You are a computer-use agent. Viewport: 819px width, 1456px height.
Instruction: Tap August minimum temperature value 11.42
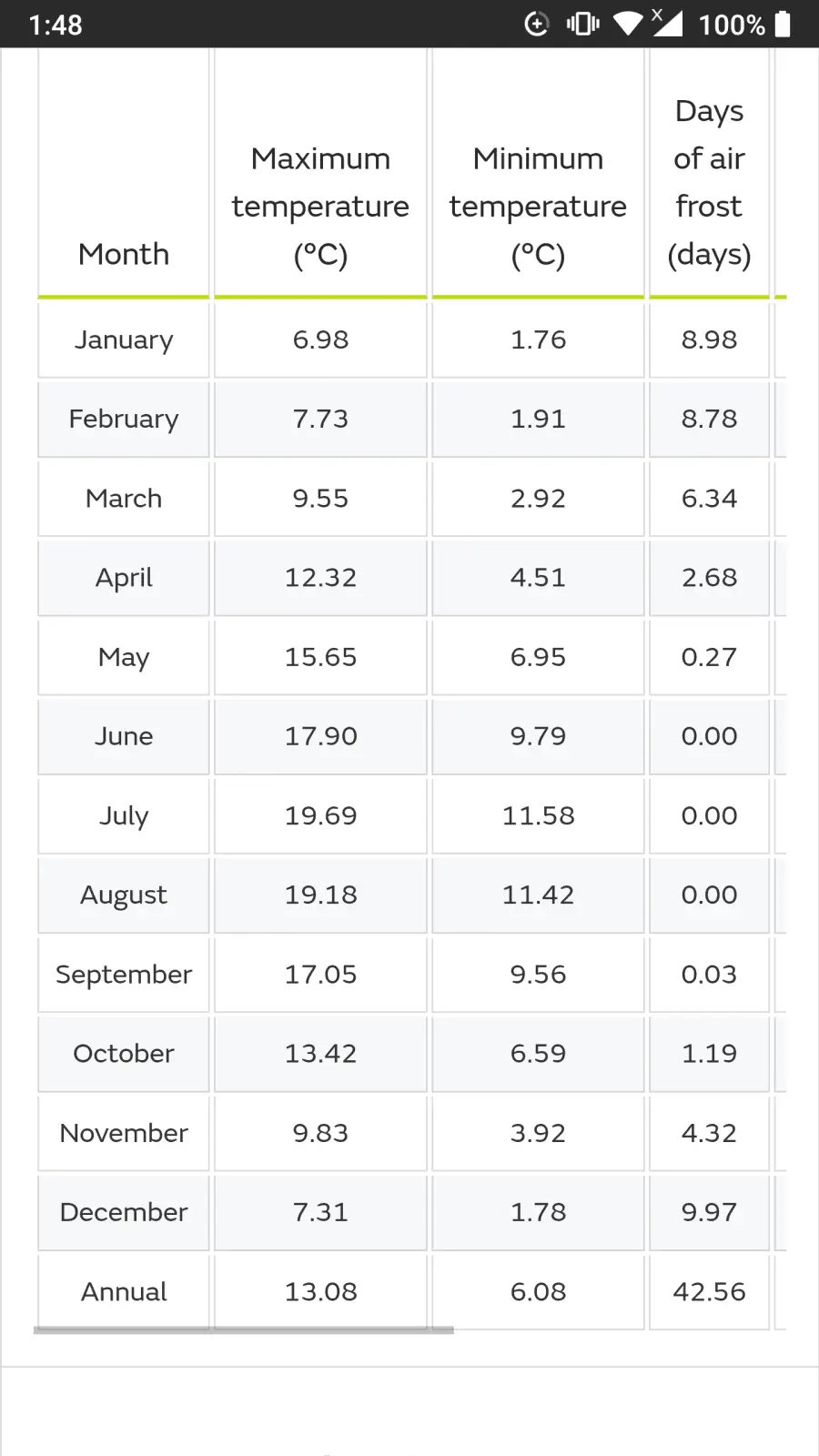pos(538,895)
